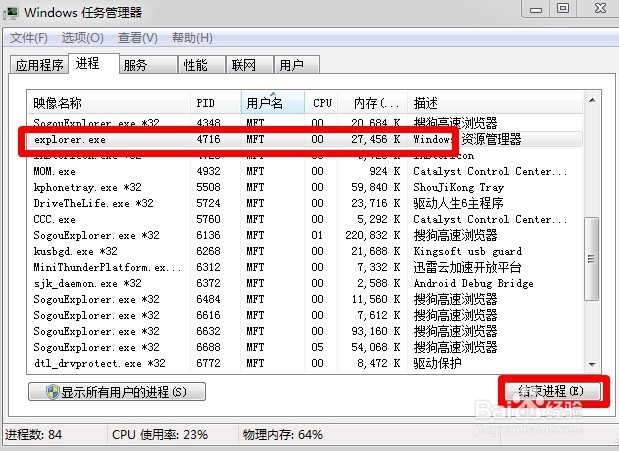Sort by 映像名称 column header

pos(109,103)
